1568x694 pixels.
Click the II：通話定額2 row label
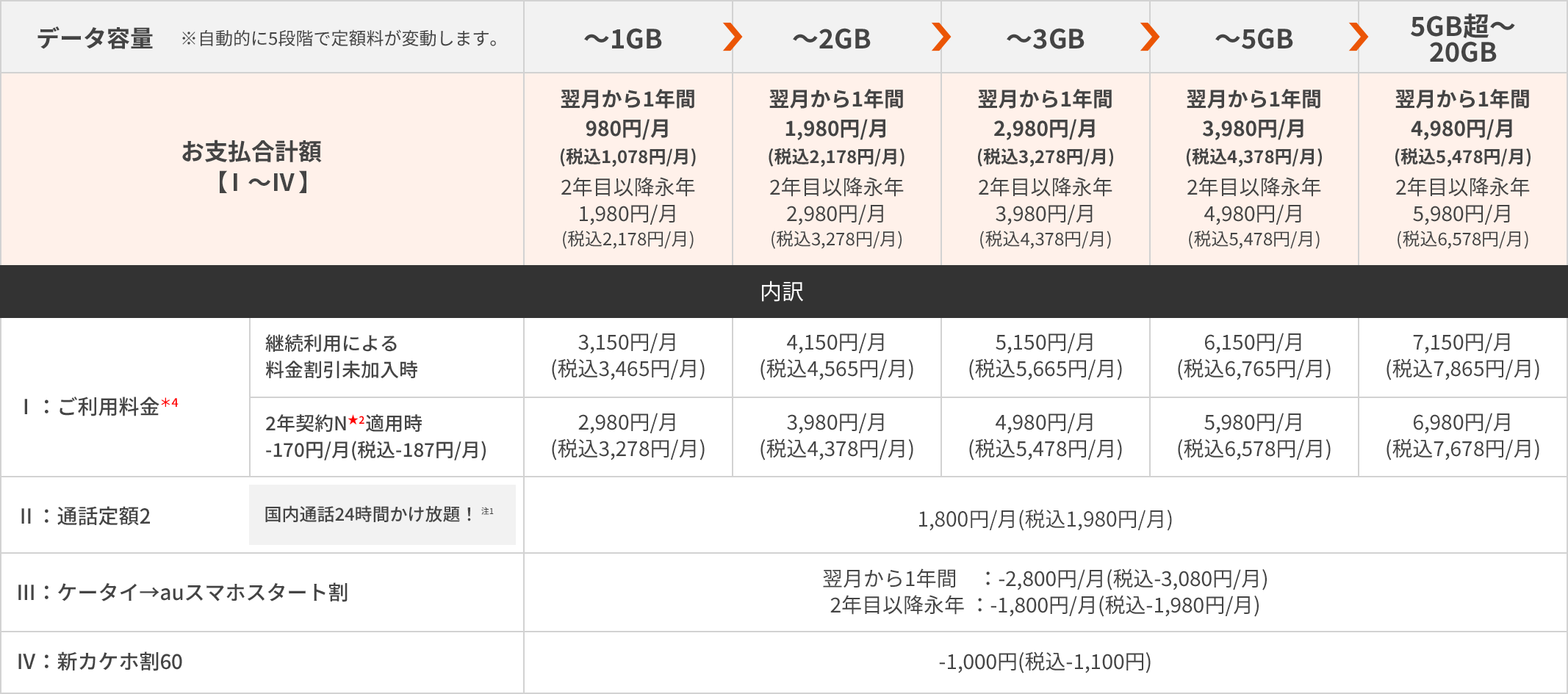[85, 516]
